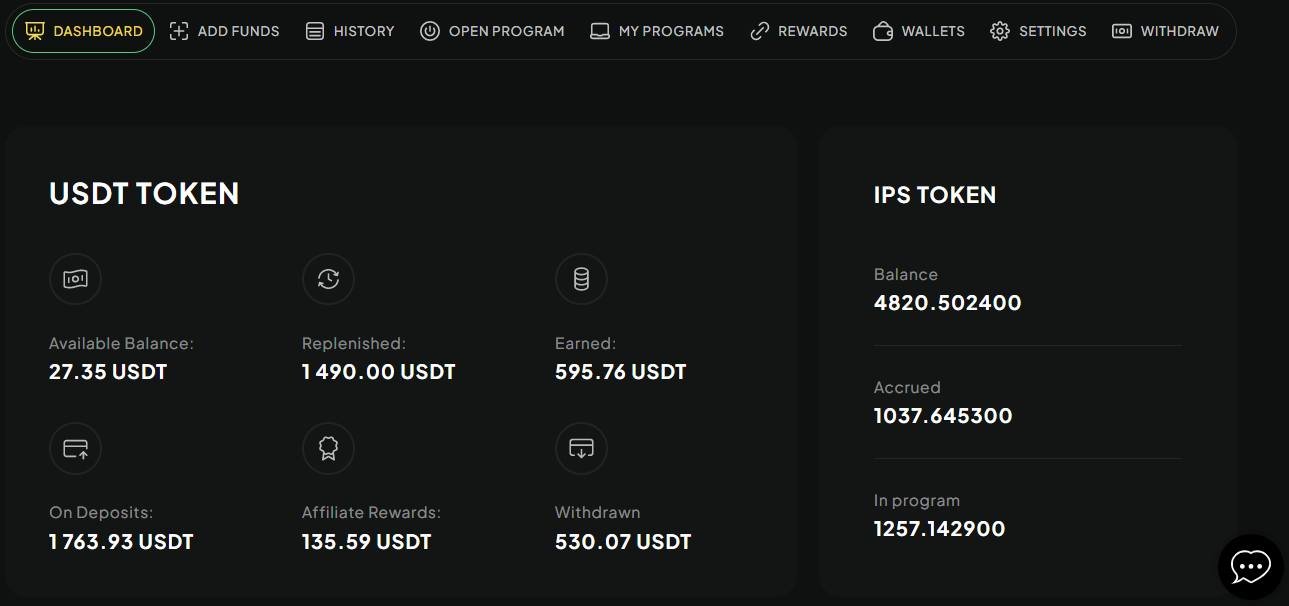This screenshot has height=606, width=1289.
Task: Click the Available Balance cash icon
Action: (75, 280)
